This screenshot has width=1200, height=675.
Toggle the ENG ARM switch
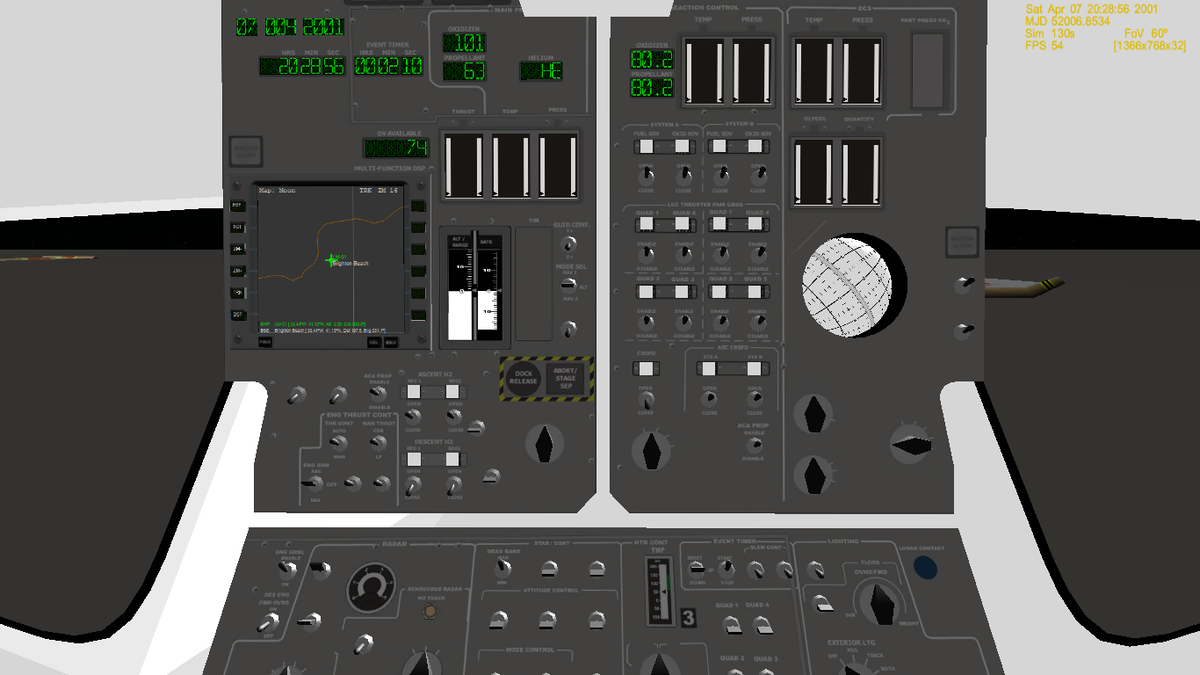click(x=312, y=484)
